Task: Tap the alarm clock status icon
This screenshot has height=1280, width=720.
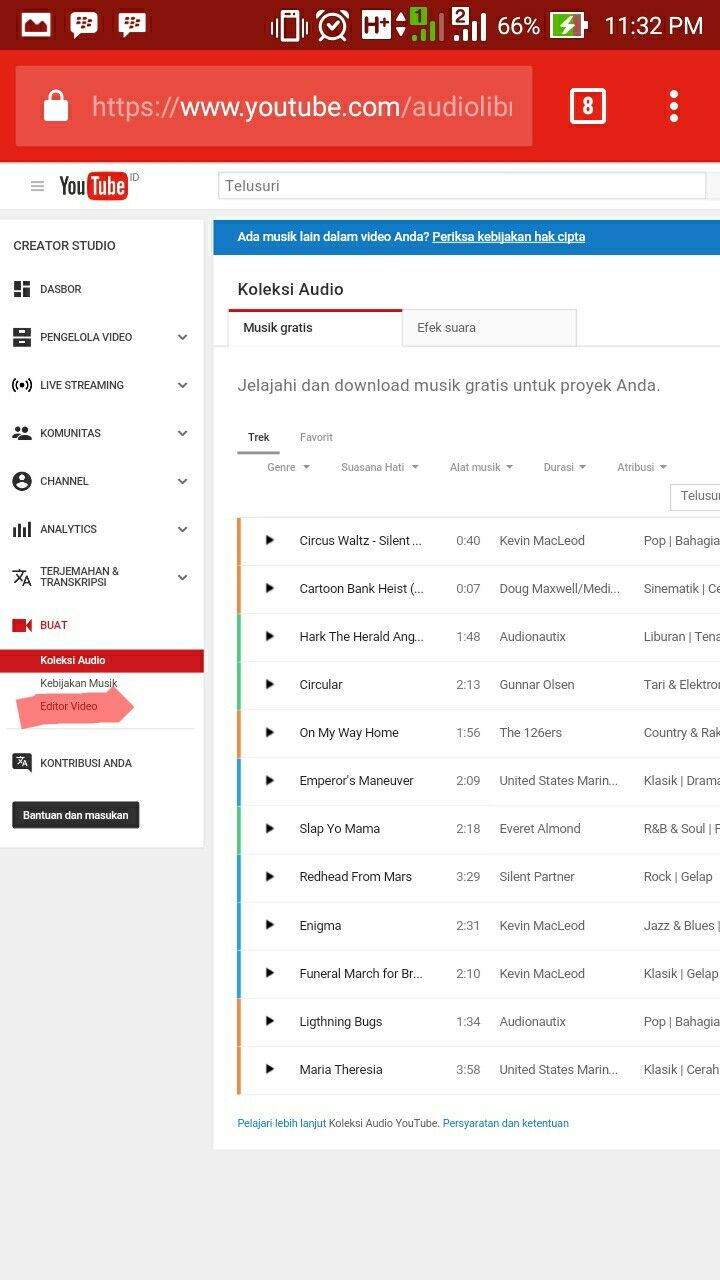Action: click(x=332, y=25)
